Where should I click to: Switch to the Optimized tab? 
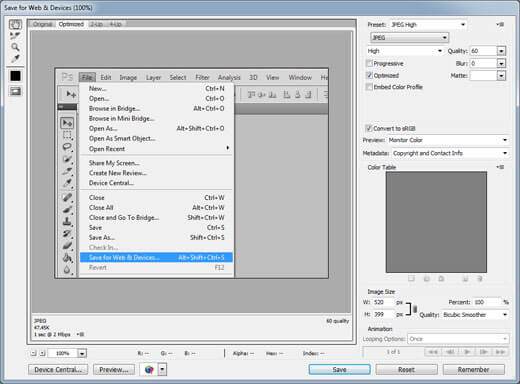tap(71, 24)
